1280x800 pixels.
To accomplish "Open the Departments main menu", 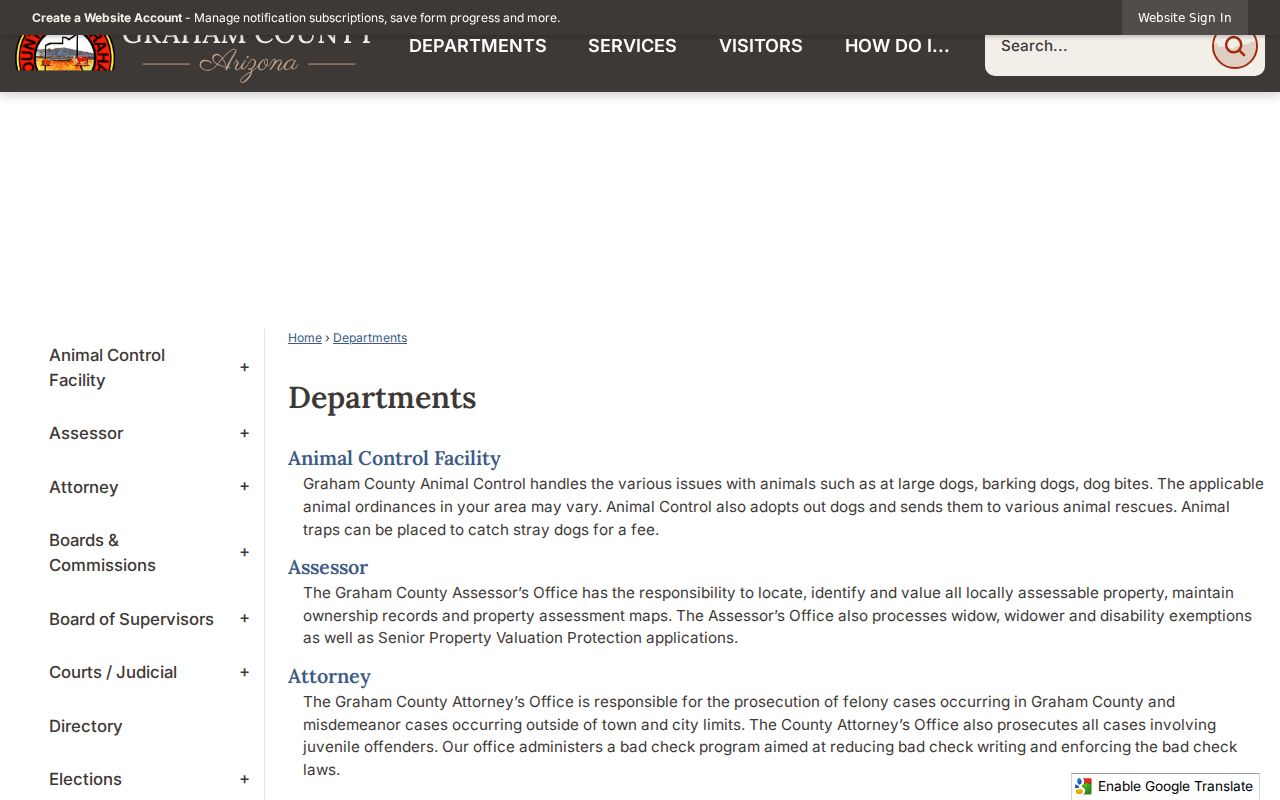I will pos(478,46).
